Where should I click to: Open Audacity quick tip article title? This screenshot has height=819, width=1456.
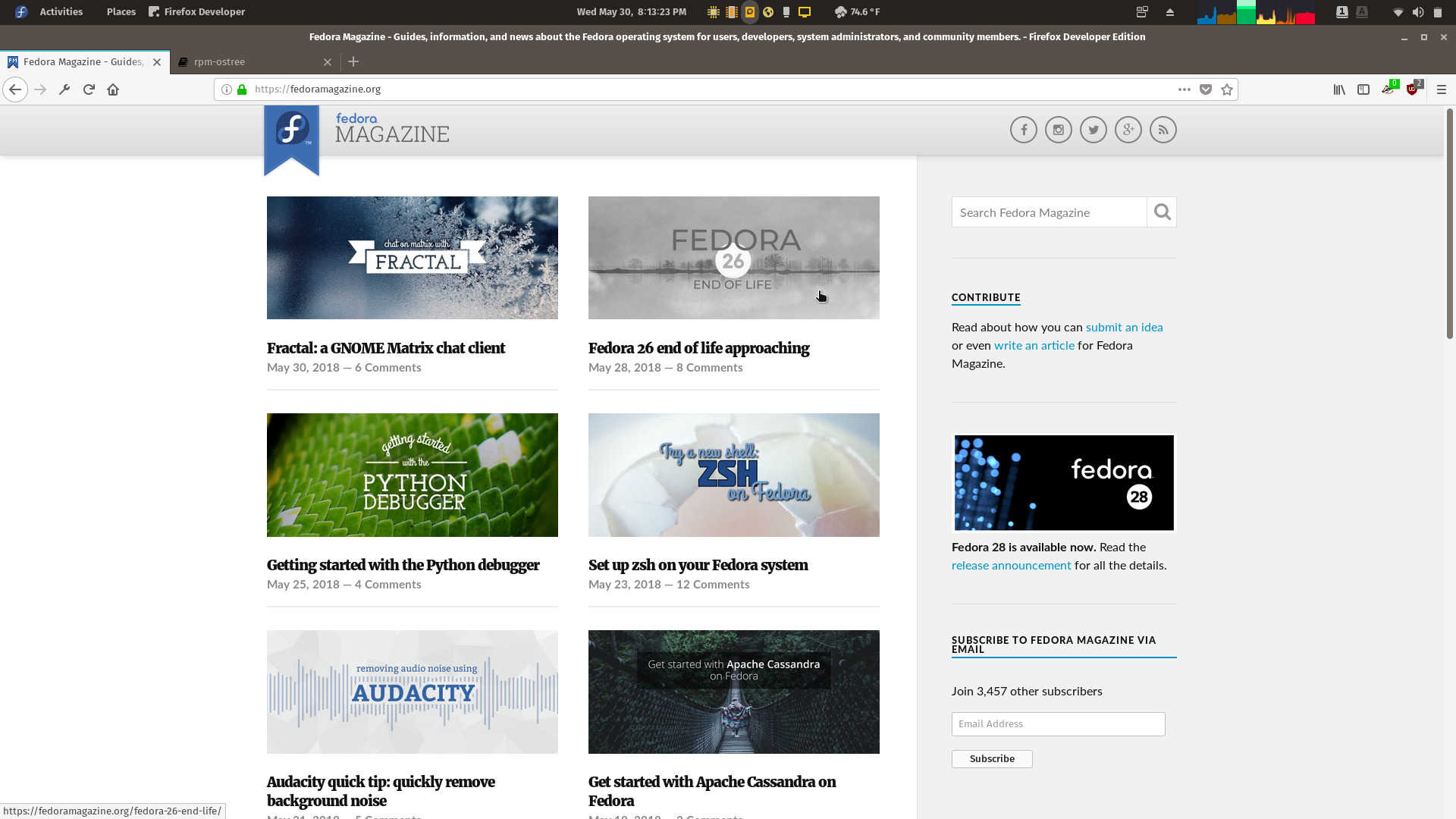(381, 791)
